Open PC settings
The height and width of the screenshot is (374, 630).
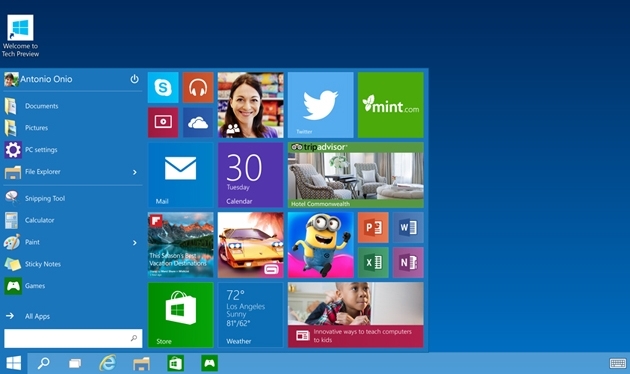(x=72, y=150)
